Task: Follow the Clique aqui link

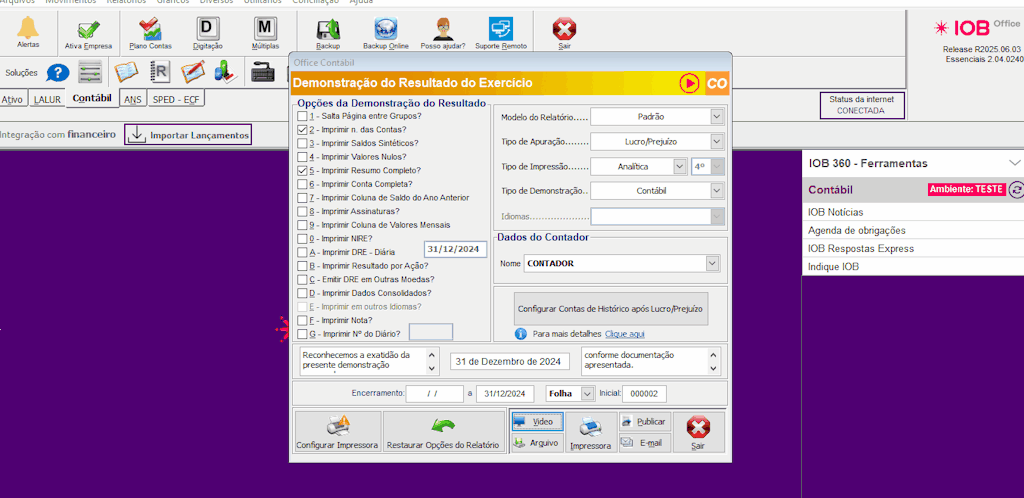Action: click(x=624, y=333)
